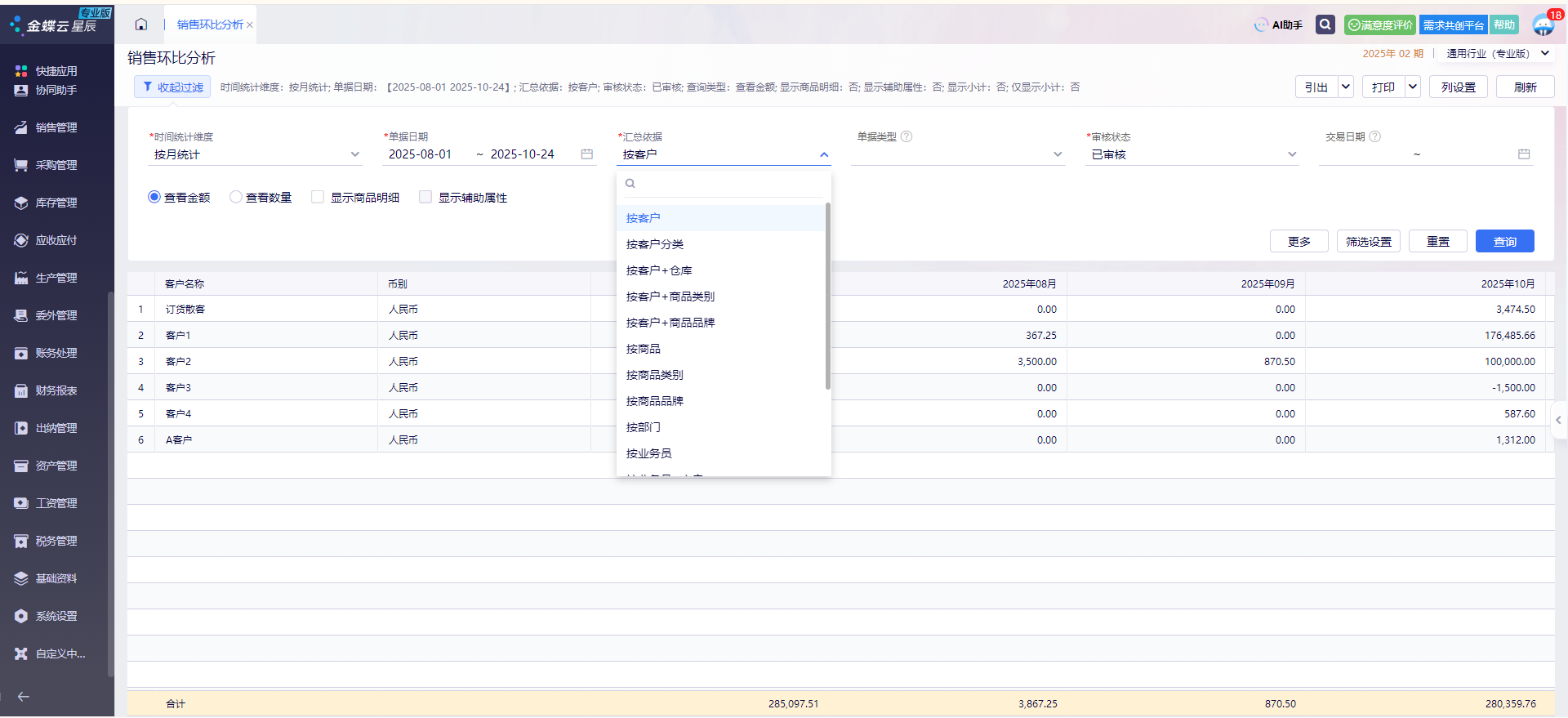Image resolution: width=1568 pixels, height=718 pixels.
Task: Click the 重置 button
Action: 1437,241
